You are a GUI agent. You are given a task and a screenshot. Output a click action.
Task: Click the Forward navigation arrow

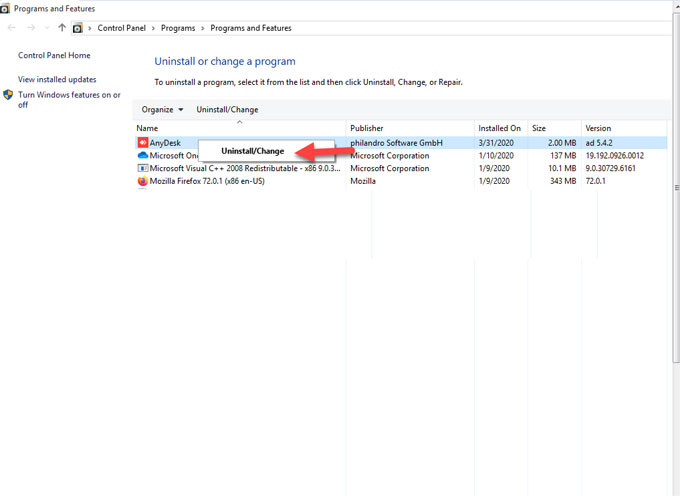tap(30, 28)
